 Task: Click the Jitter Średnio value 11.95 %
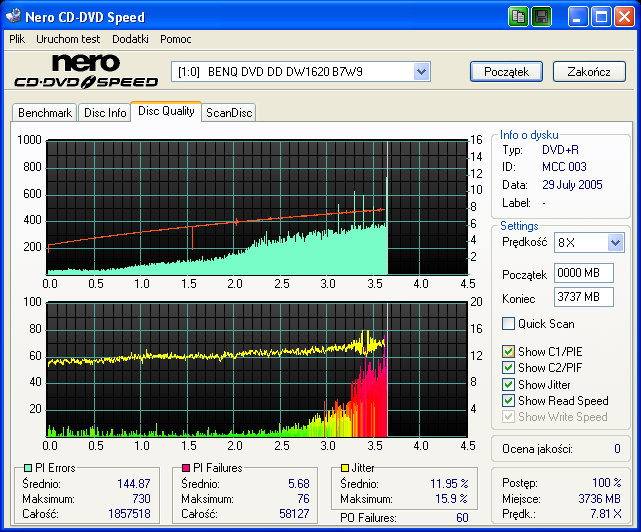[449, 484]
